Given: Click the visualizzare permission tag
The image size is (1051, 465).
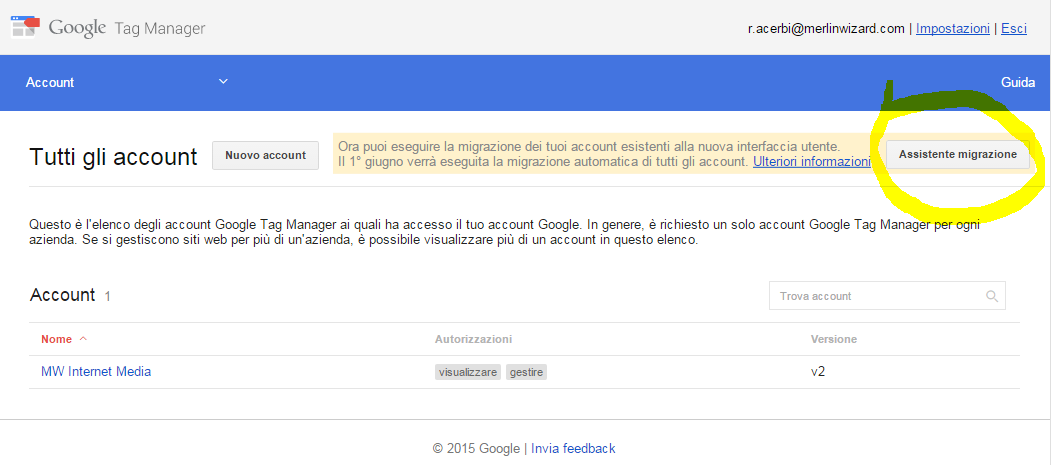Looking at the screenshot, I should click(x=468, y=372).
